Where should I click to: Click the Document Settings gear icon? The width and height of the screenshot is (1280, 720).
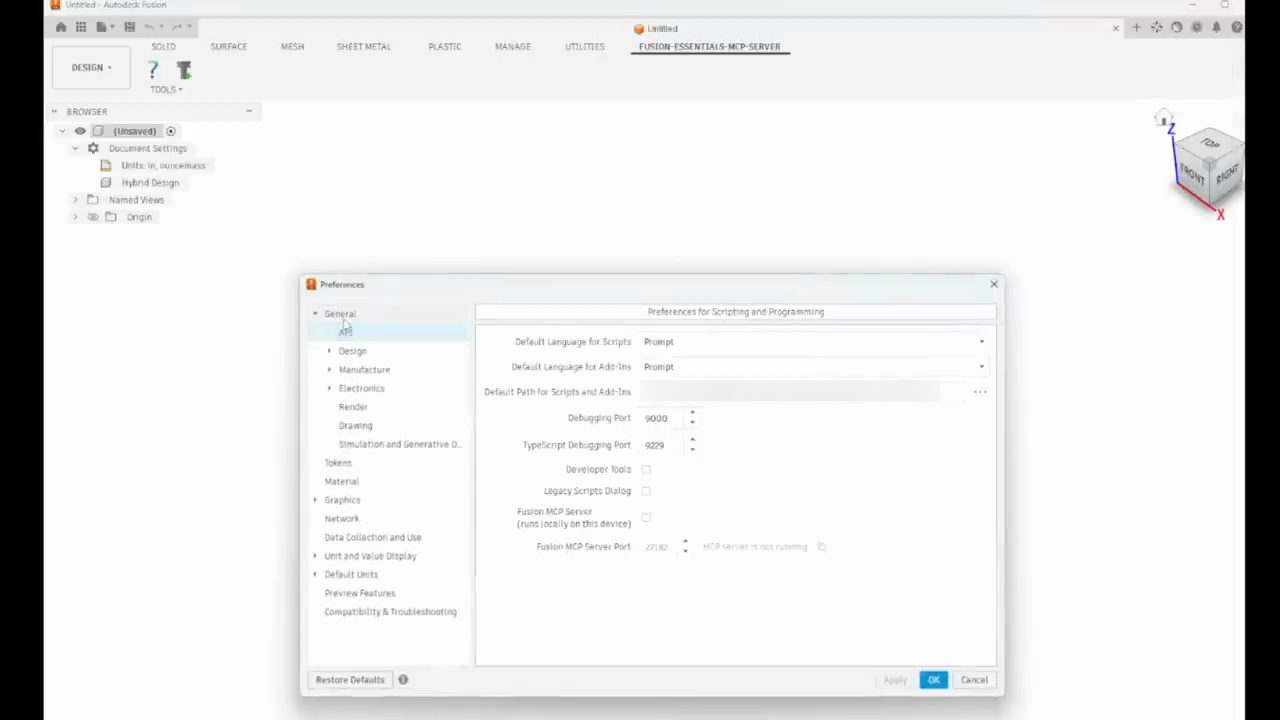[x=93, y=148]
